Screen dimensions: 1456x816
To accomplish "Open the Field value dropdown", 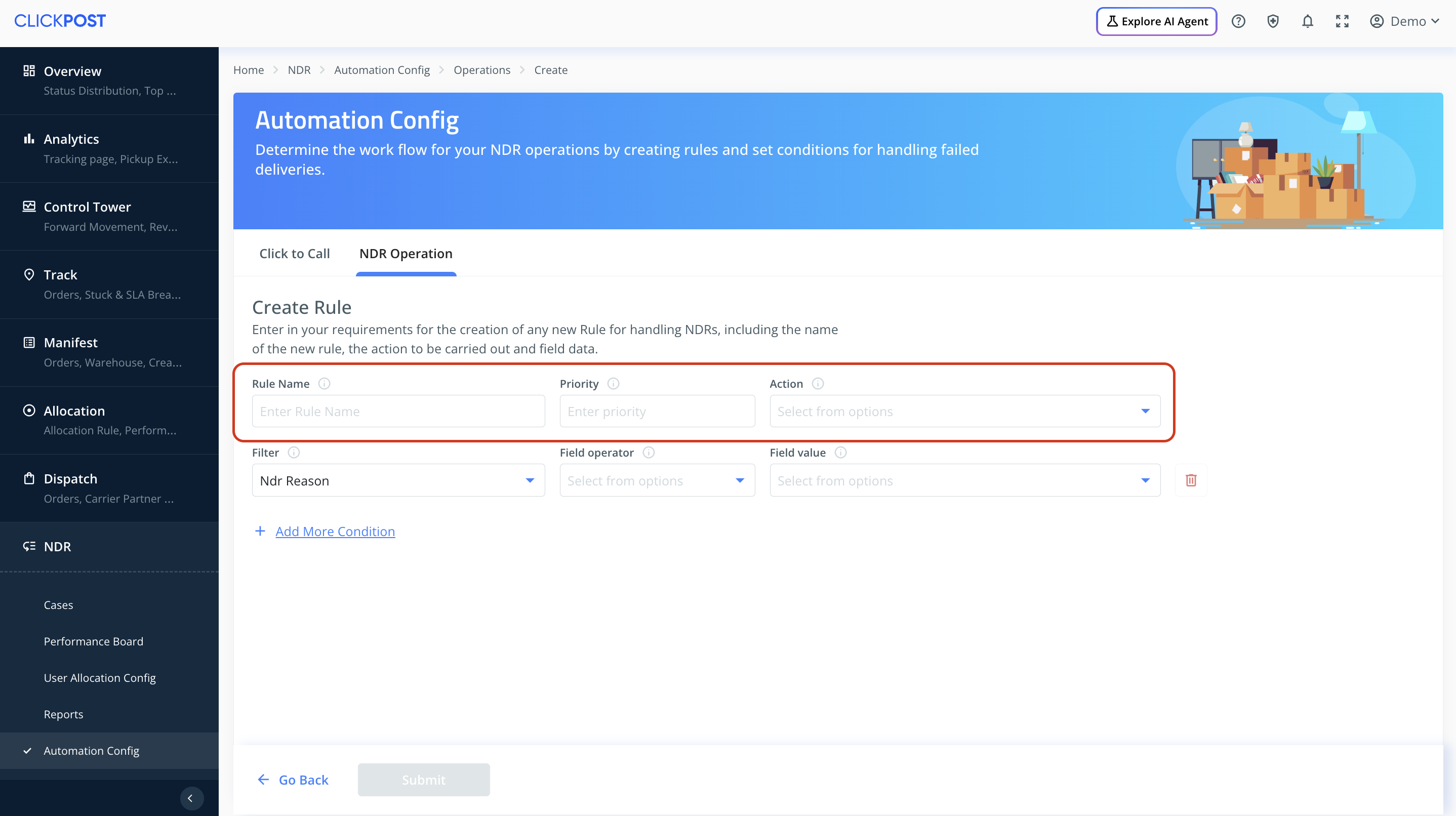I will [x=964, y=480].
